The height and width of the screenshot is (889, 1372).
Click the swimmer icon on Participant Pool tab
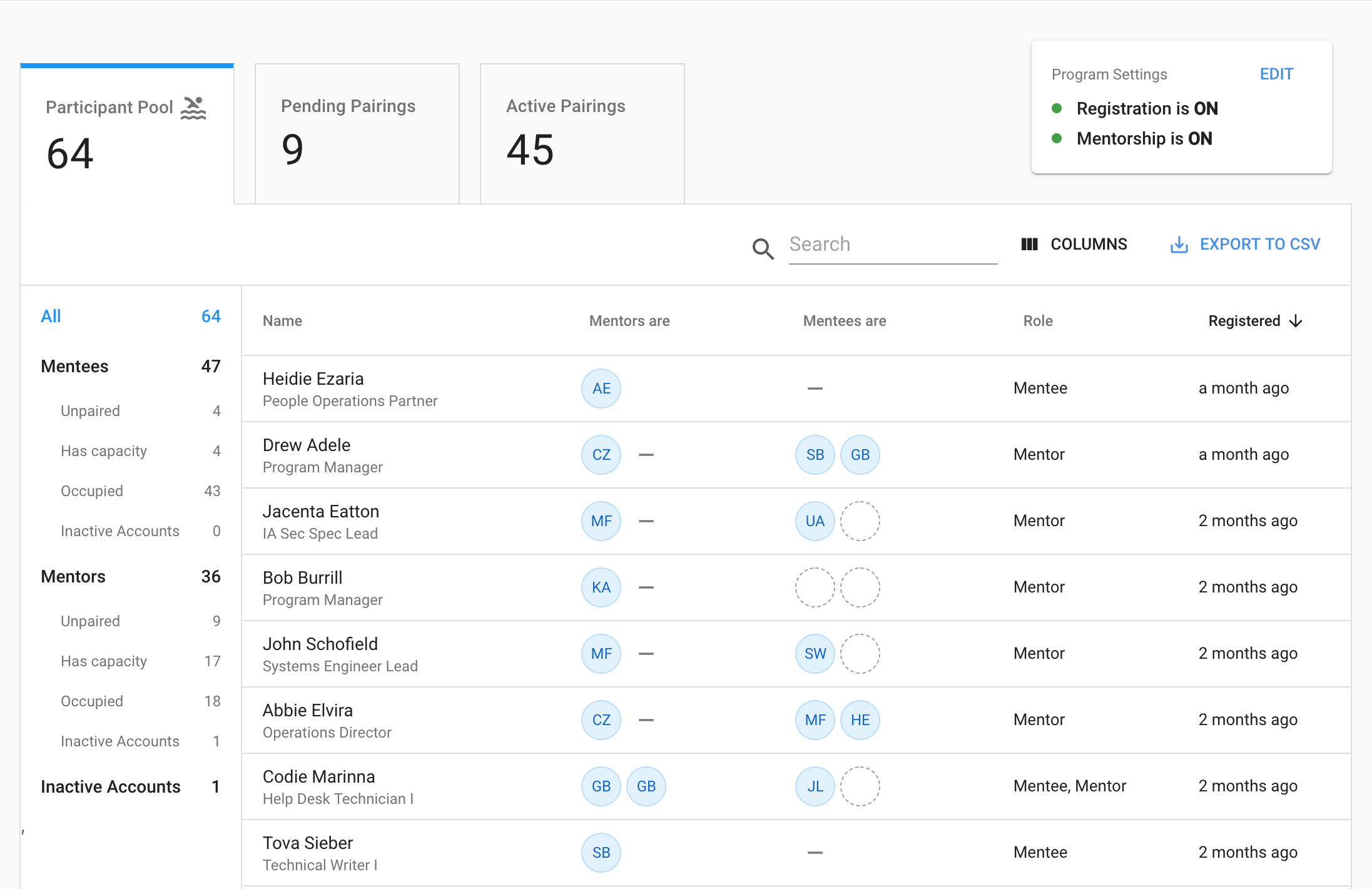point(193,106)
